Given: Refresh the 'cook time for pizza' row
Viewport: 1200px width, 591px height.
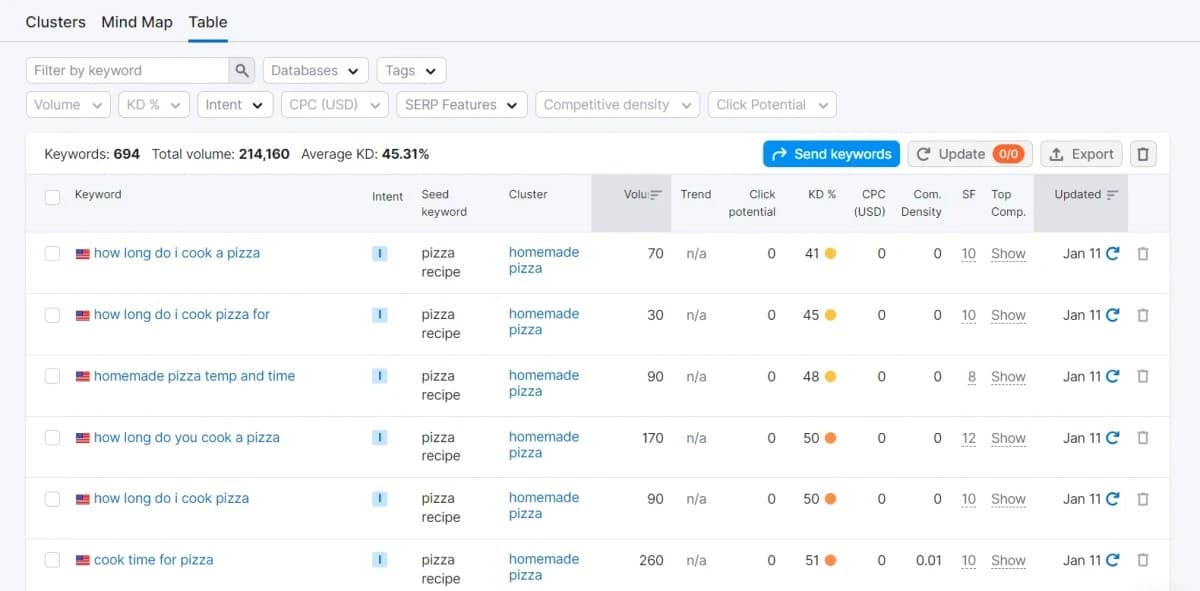Looking at the screenshot, I should (x=1113, y=560).
